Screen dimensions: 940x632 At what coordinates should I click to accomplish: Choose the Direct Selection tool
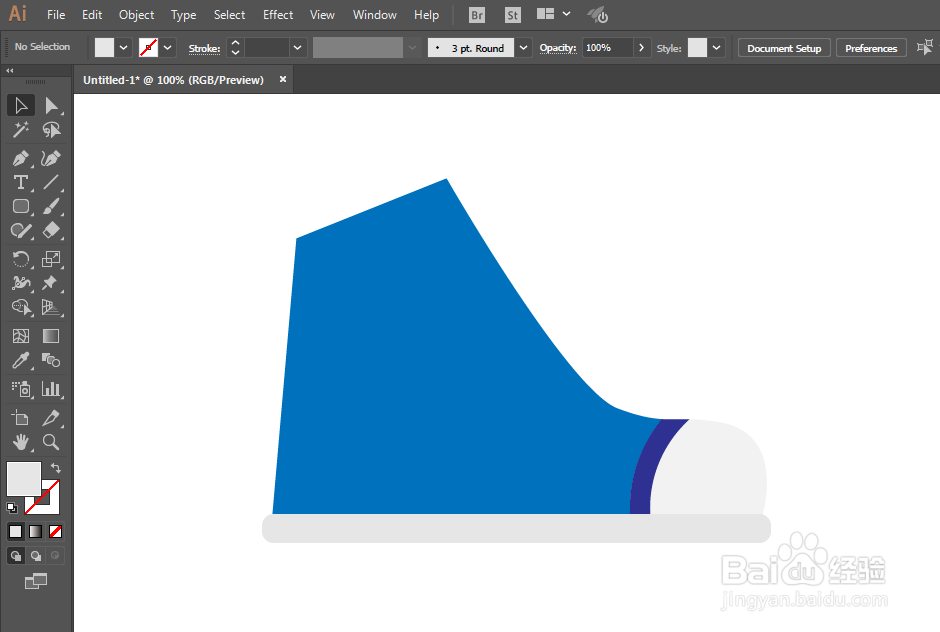(x=51, y=106)
